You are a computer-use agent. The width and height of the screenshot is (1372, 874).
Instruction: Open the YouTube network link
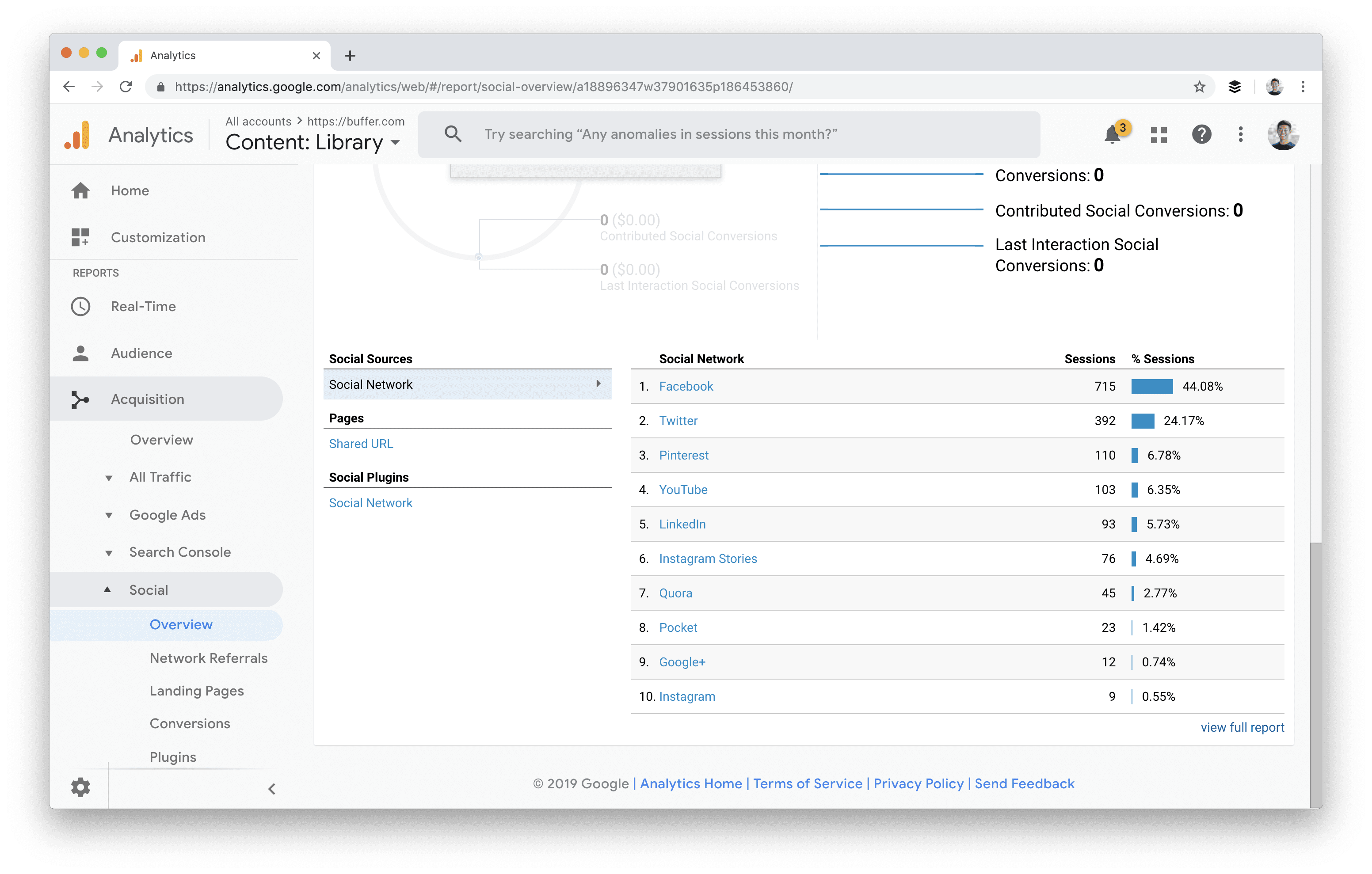(x=683, y=490)
